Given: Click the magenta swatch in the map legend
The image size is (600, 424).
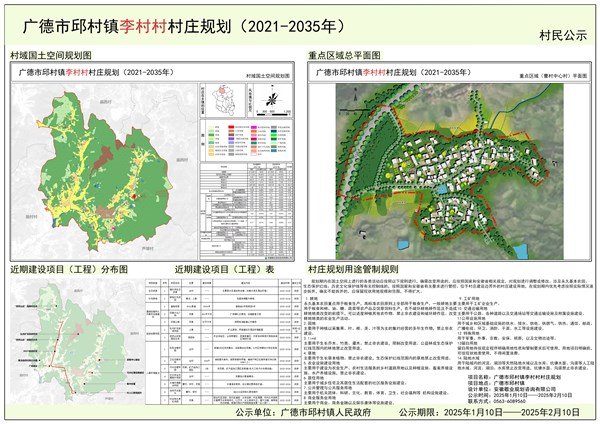Looking at the screenshot, I should tap(254, 127).
